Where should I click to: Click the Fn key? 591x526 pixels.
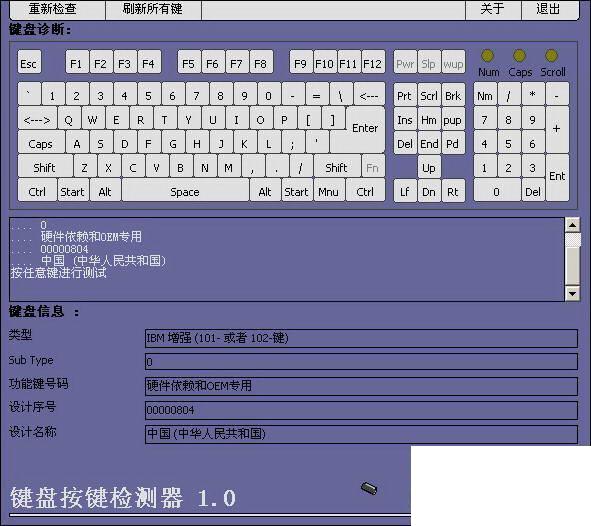coord(373,167)
